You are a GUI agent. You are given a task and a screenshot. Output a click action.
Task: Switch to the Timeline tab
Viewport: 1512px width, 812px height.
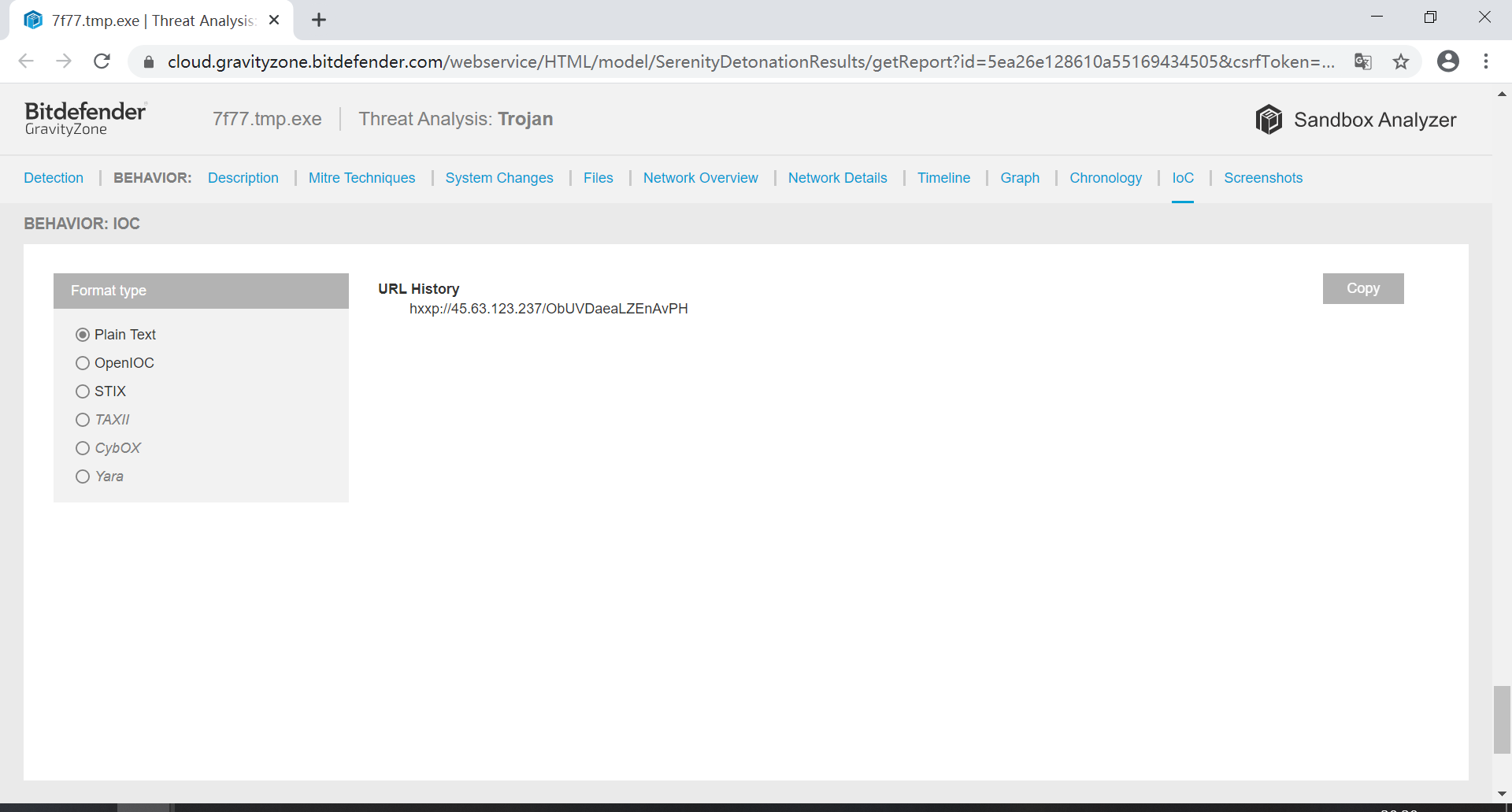click(x=943, y=178)
